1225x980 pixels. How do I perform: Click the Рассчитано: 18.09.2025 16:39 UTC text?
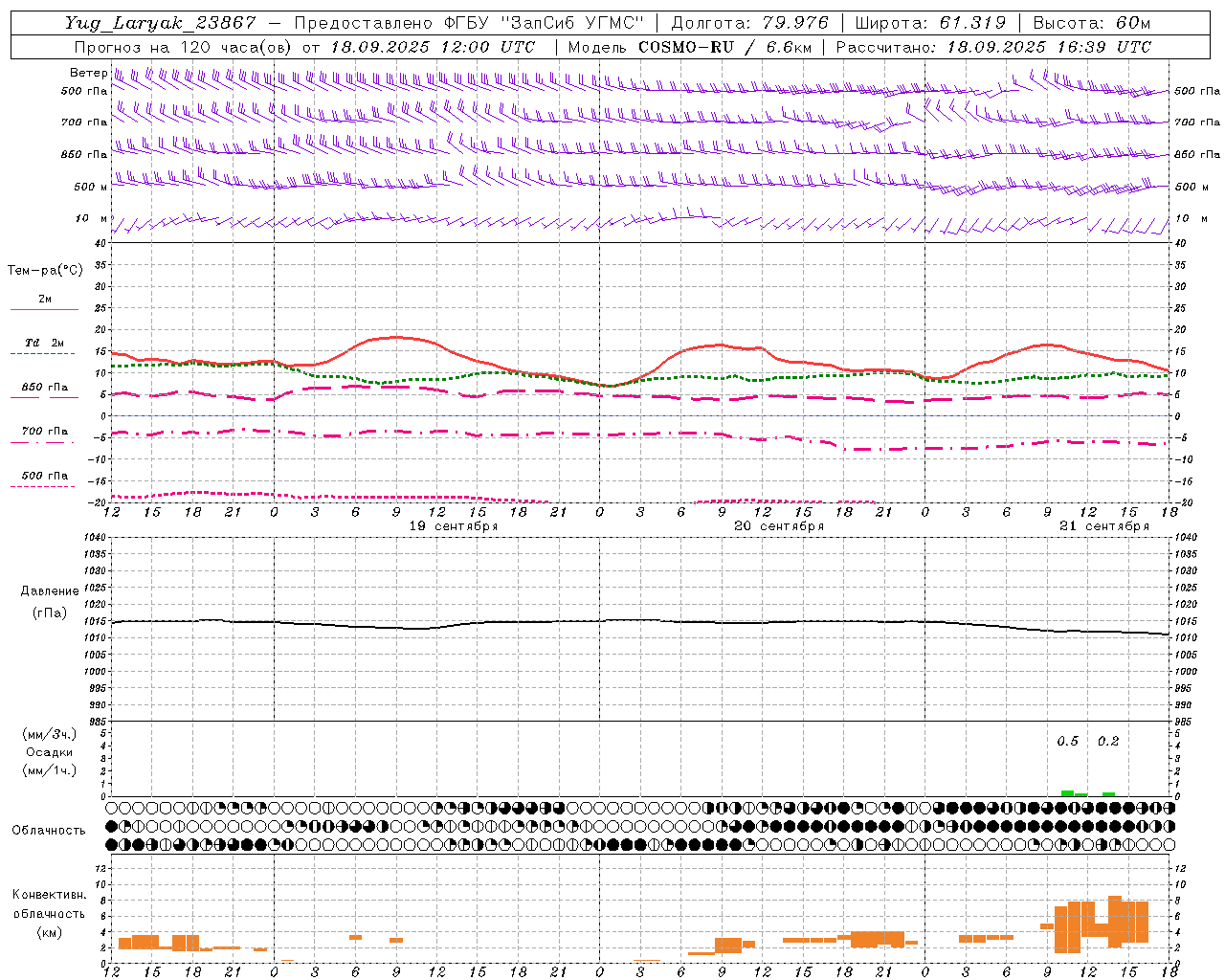[993, 47]
